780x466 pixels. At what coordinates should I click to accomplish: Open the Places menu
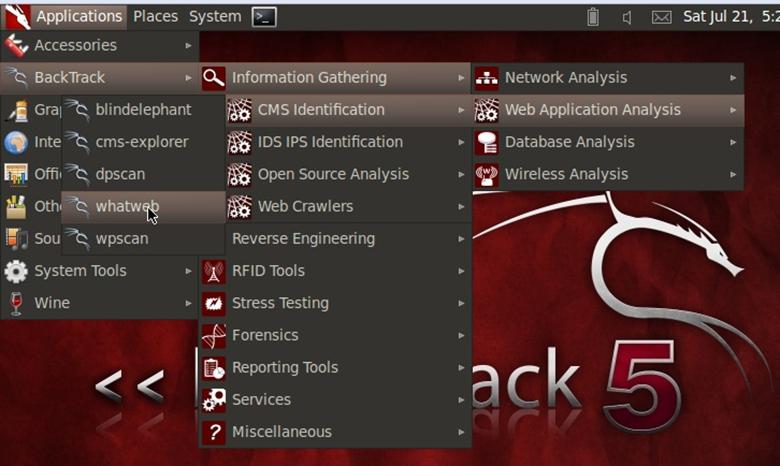[x=155, y=16]
